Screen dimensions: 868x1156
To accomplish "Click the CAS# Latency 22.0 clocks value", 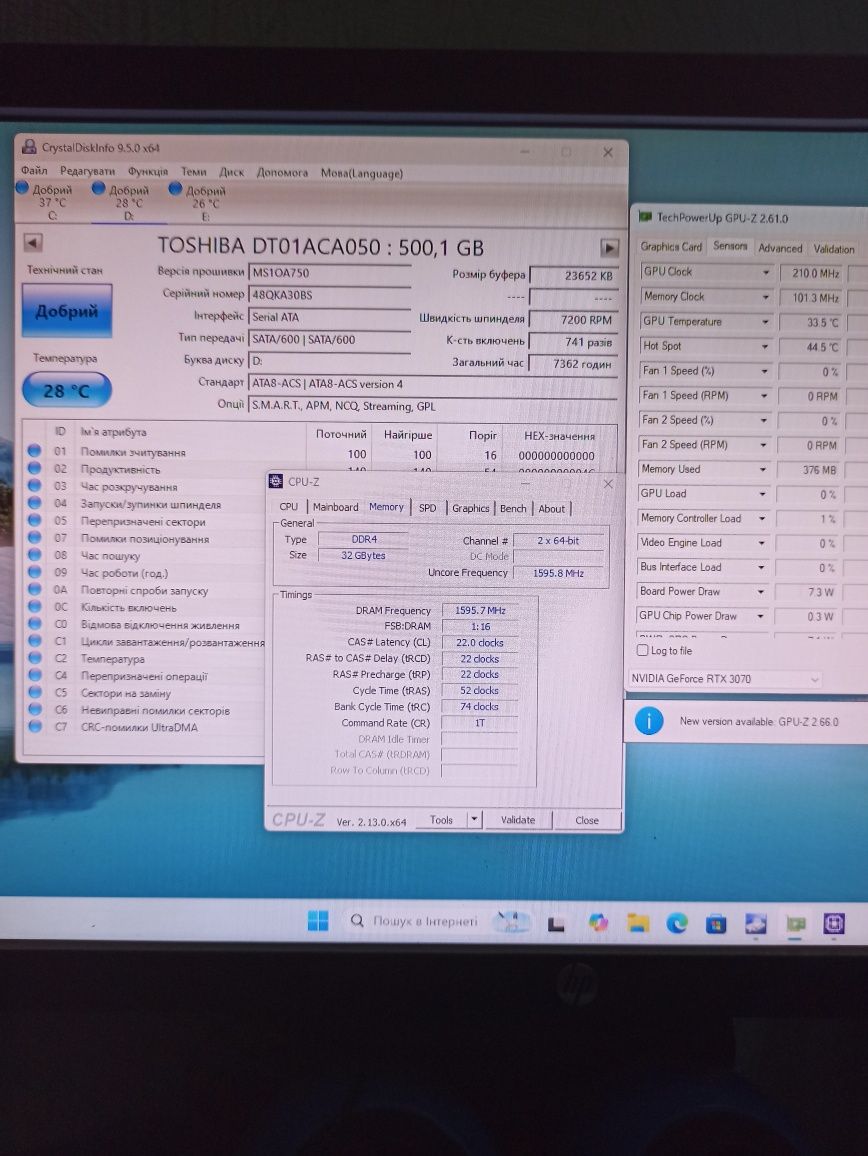I will 479,642.
